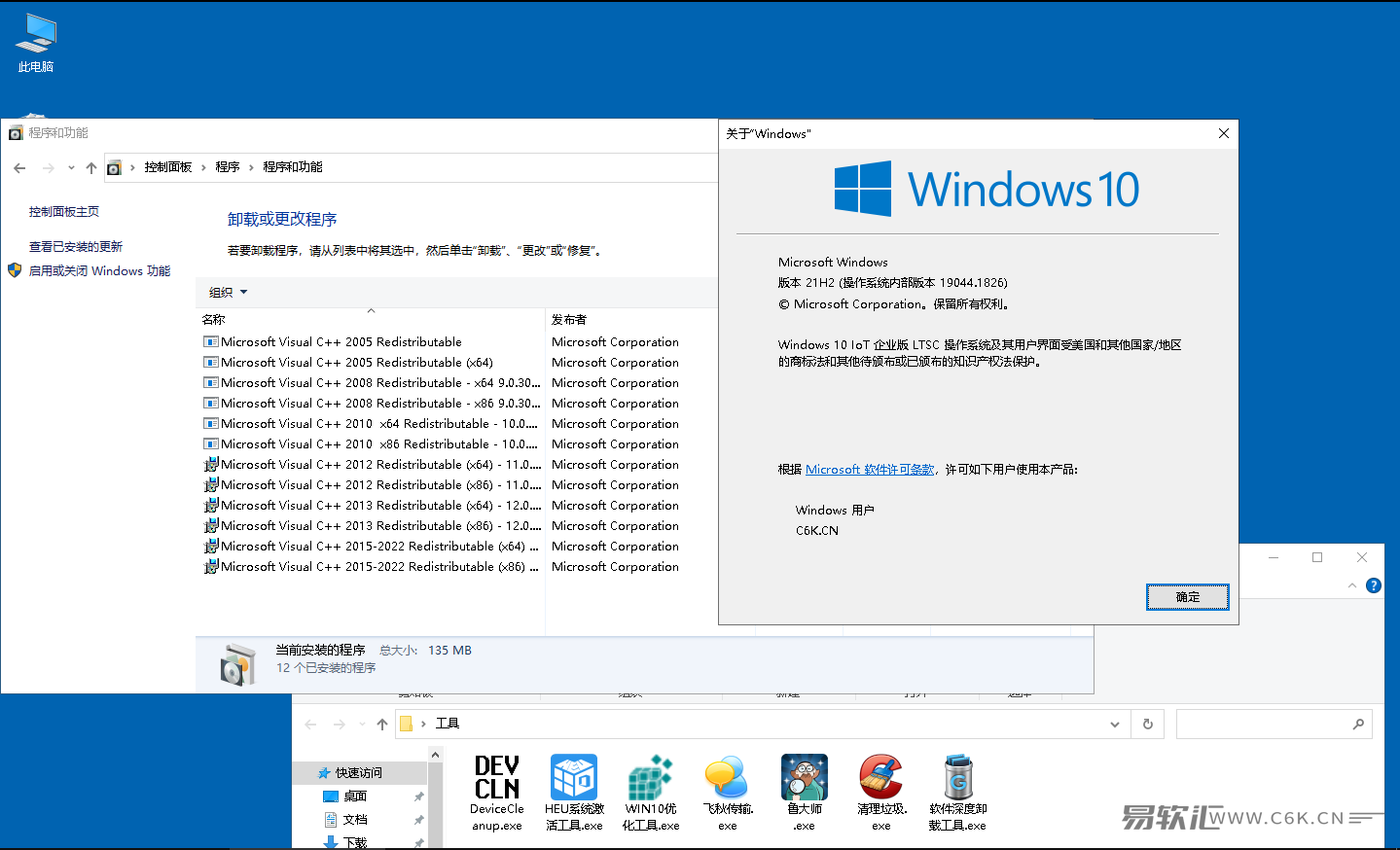
Task: Open the 组织 dropdown menu
Action: [229, 293]
